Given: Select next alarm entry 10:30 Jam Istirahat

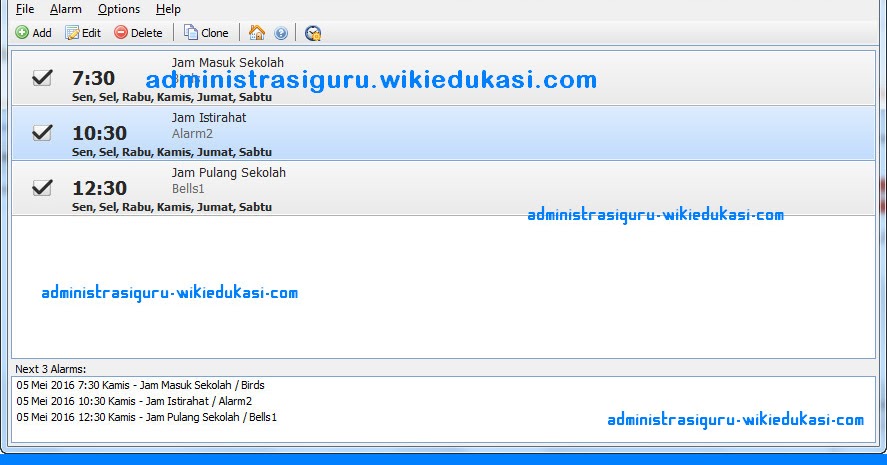Looking at the screenshot, I should (x=134, y=401).
